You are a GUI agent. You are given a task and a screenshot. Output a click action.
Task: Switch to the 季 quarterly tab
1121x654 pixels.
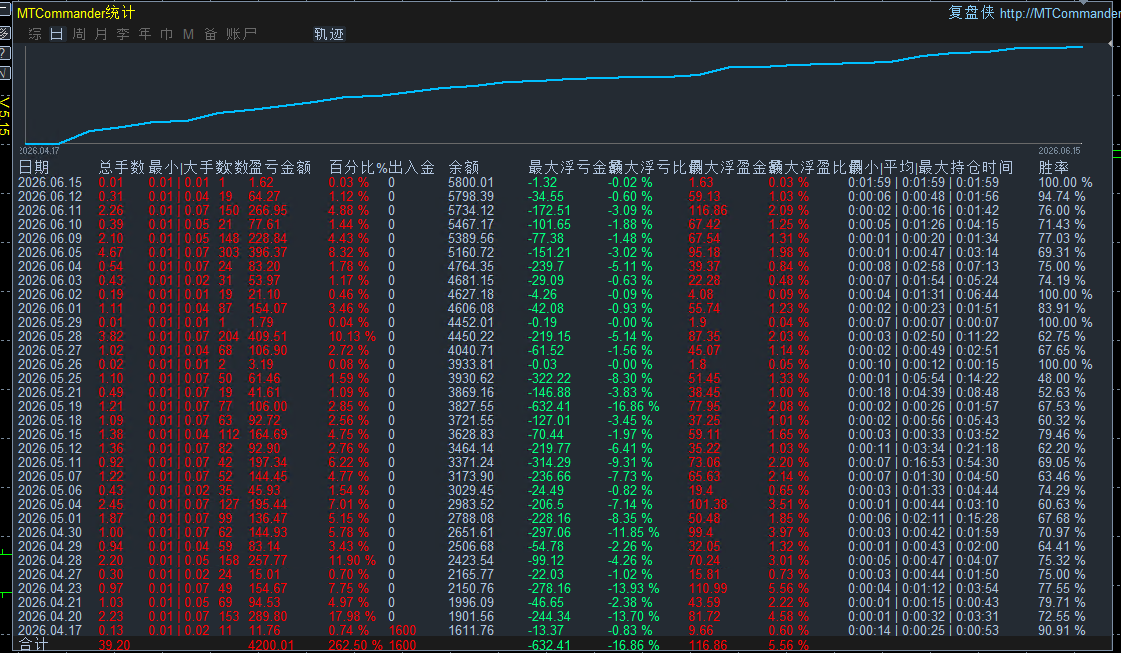[x=123, y=34]
